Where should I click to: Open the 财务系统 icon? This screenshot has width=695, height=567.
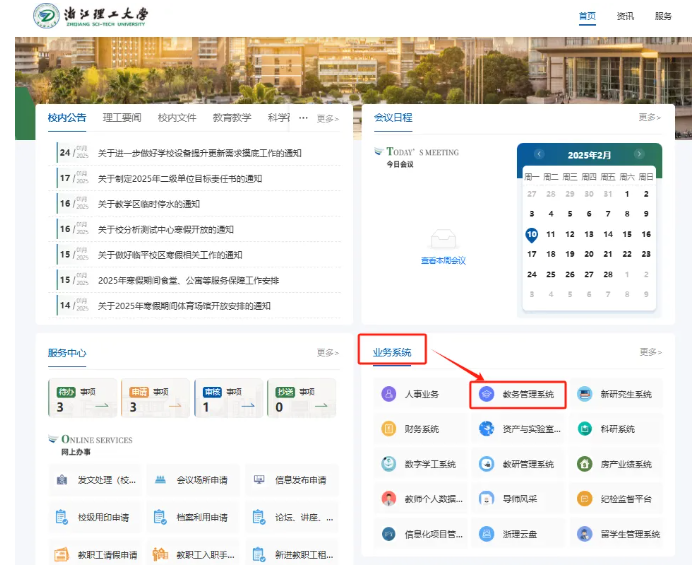389,429
